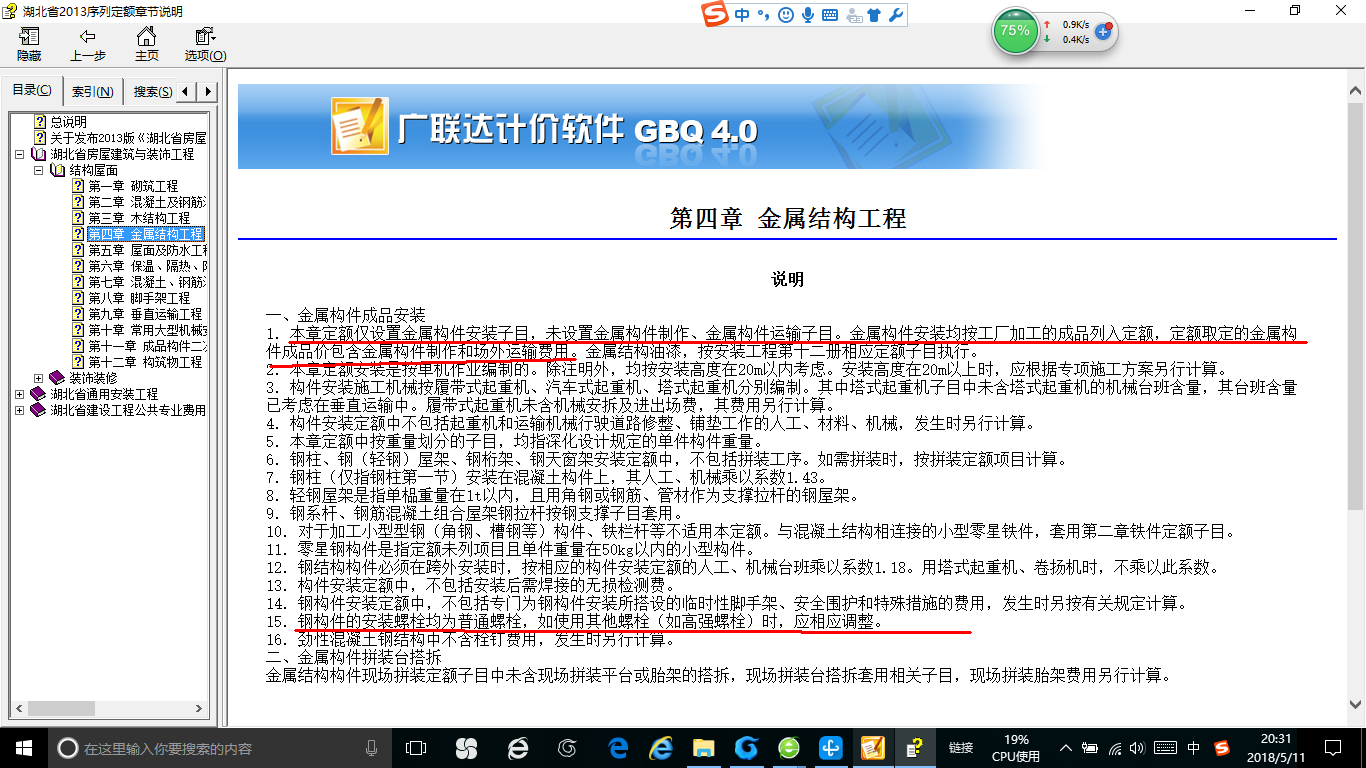Open 第五章 屋面及防水工程 chapter
This screenshot has width=1366, height=768.
[147, 250]
